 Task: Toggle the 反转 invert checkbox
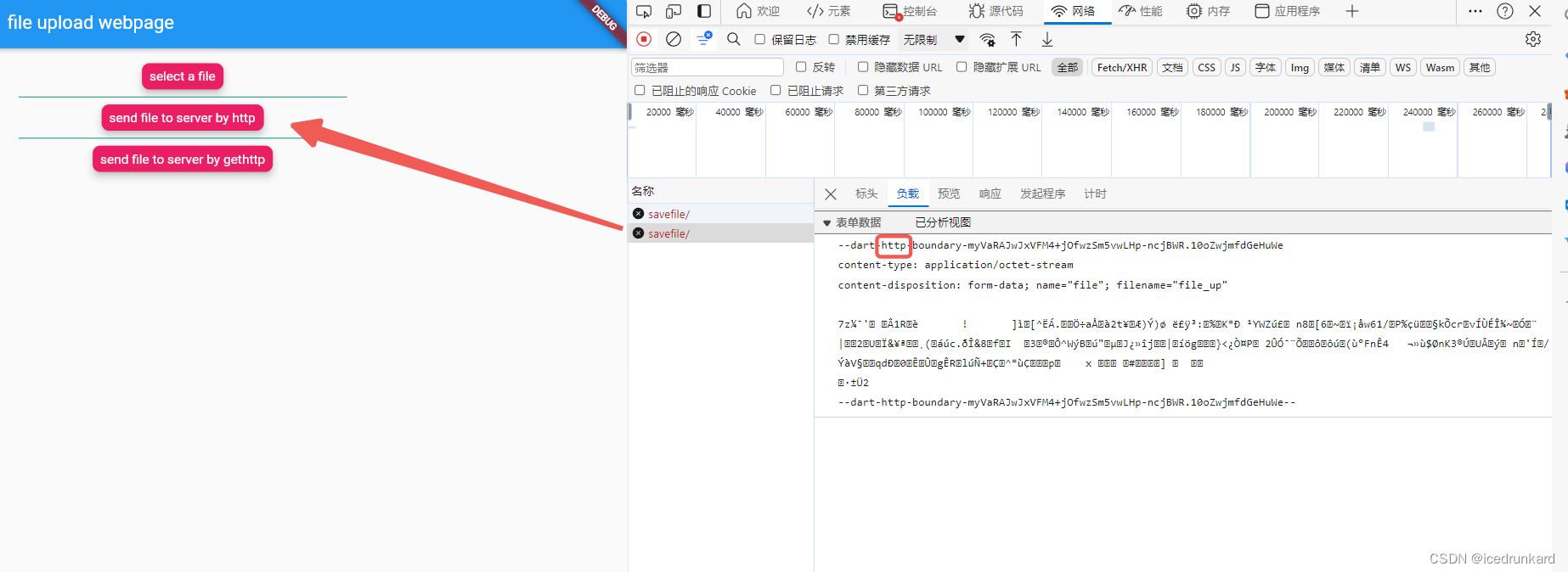[x=801, y=67]
